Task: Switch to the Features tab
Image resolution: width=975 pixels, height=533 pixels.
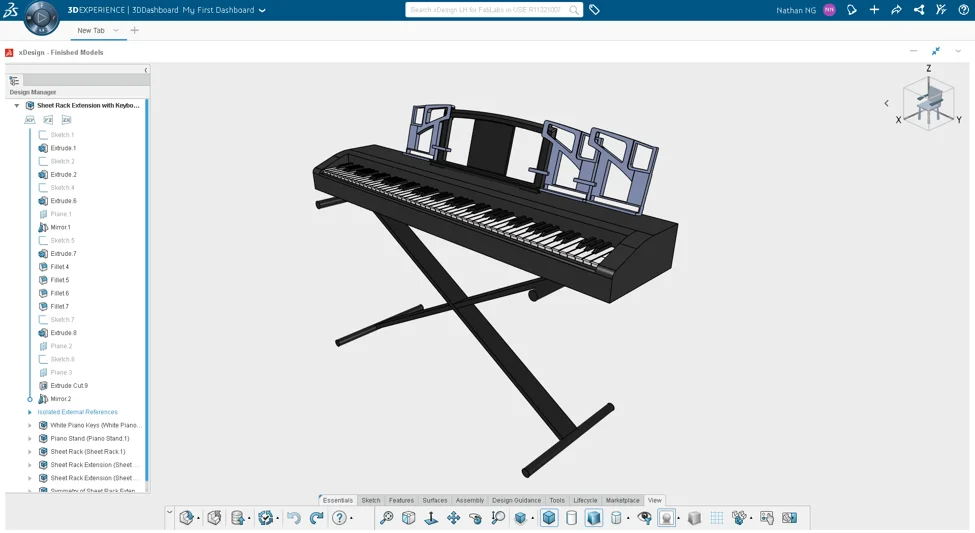Action: [x=401, y=500]
